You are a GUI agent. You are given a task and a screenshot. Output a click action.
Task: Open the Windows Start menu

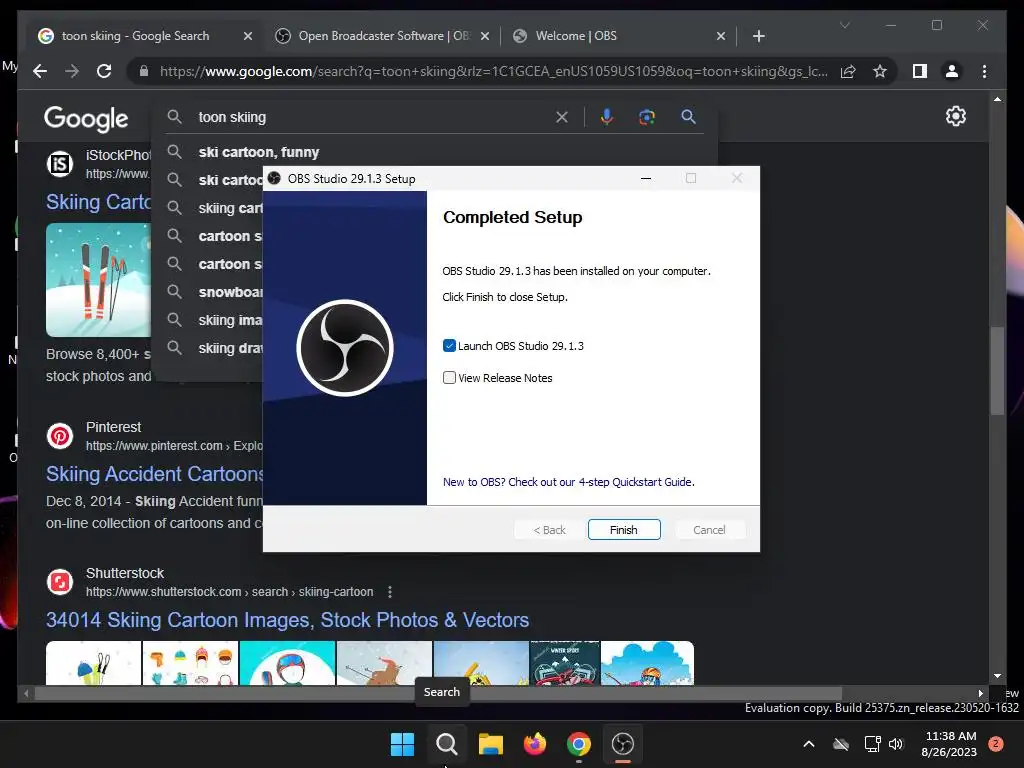pos(402,744)
